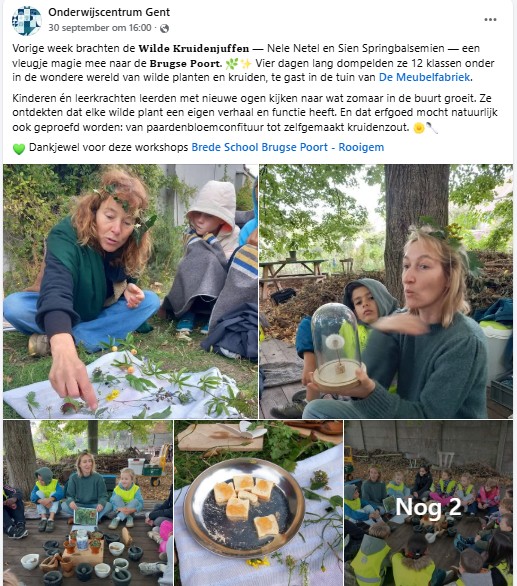View photo of woman pointing at plants
The height and width of the screenshot is (586, 517).
(130, 291)
